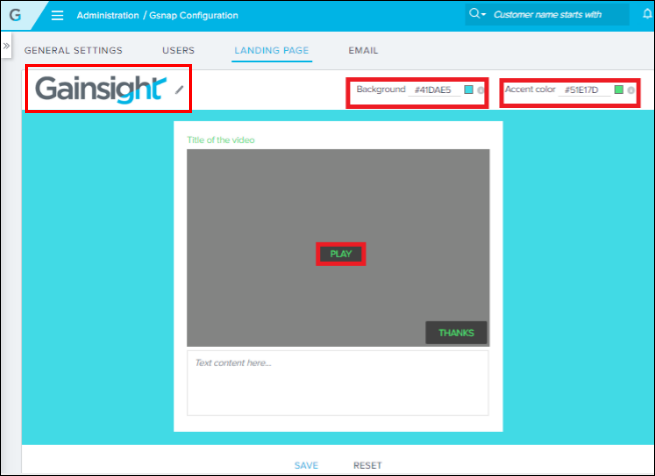Click the Background hex value field
This screenshot has height=476, width=655.
coord(434,90)
